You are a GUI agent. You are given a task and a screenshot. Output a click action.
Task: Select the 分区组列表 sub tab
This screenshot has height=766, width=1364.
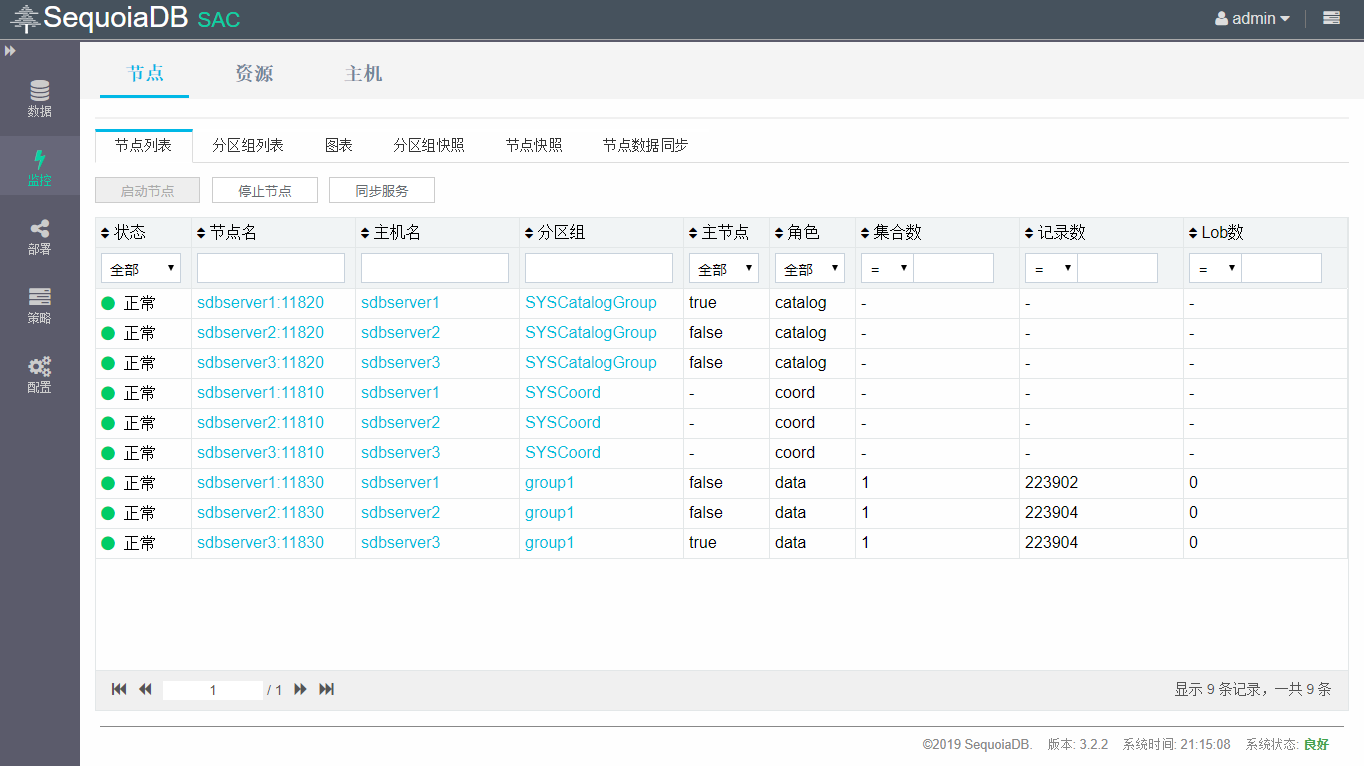248,145
